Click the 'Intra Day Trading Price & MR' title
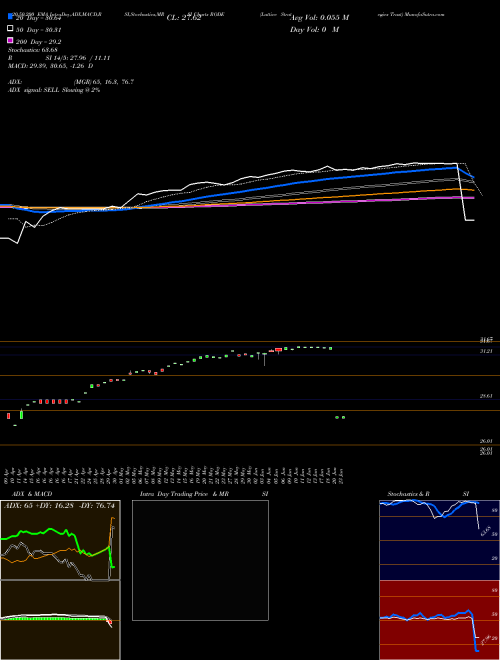The width and height of the screenshot is (500, 660). tap(184, 494)
